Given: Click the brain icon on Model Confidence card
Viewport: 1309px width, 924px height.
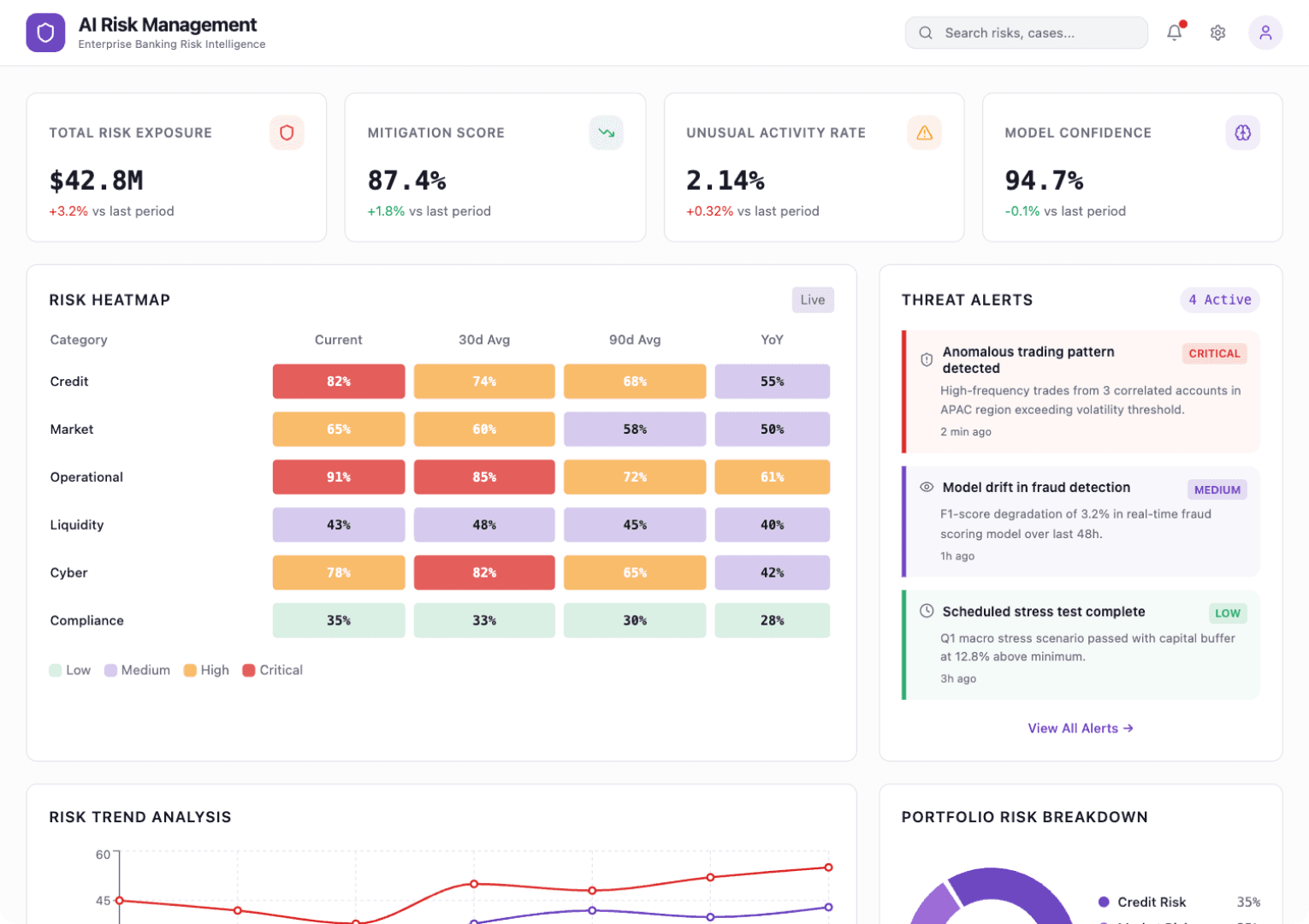Looking at the screenshot, I should click(x=1242, y=133).
